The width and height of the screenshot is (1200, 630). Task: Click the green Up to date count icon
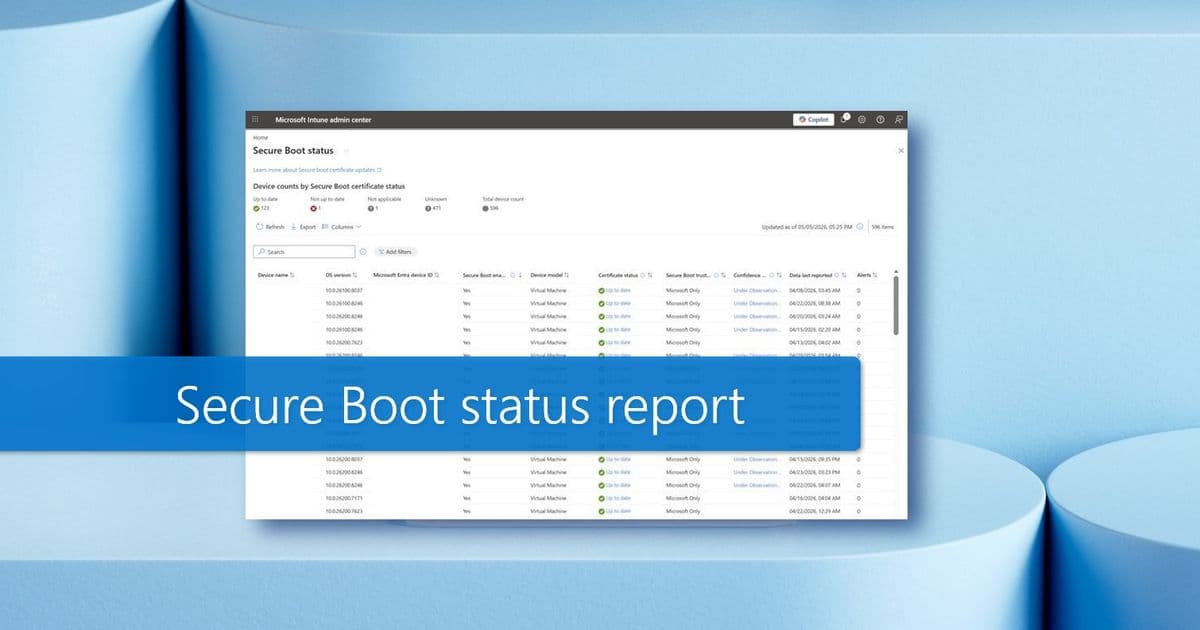257,208
